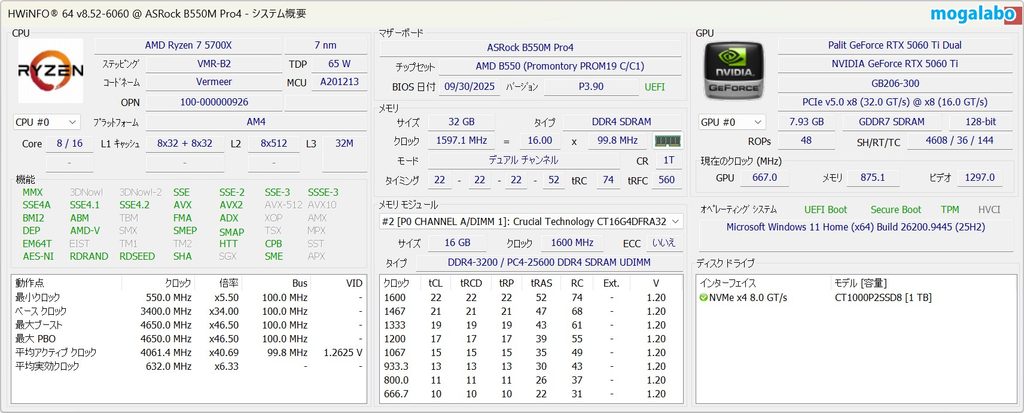Click the 8 / 16 core count field
1024x413 pixels.
point(70,144)
